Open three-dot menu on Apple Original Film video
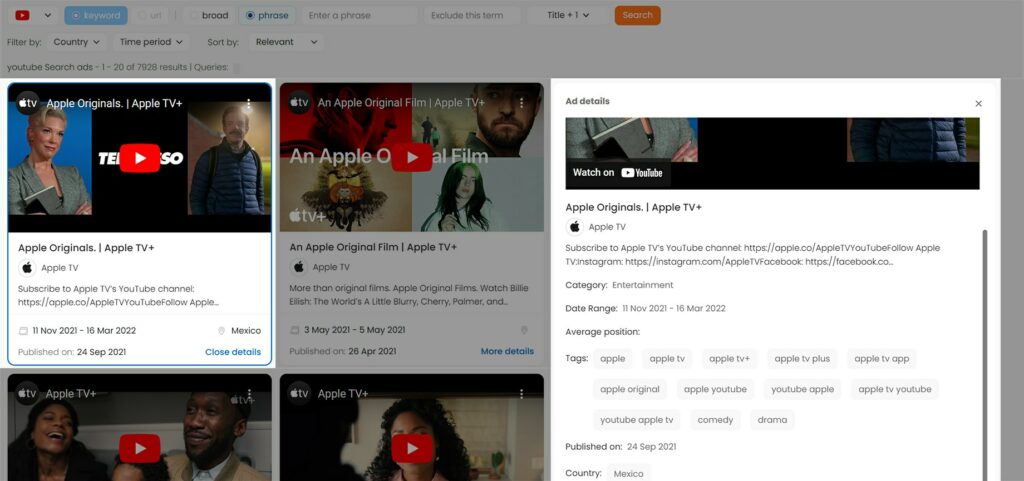This screenshot has width=1024, height=481. 521,102
